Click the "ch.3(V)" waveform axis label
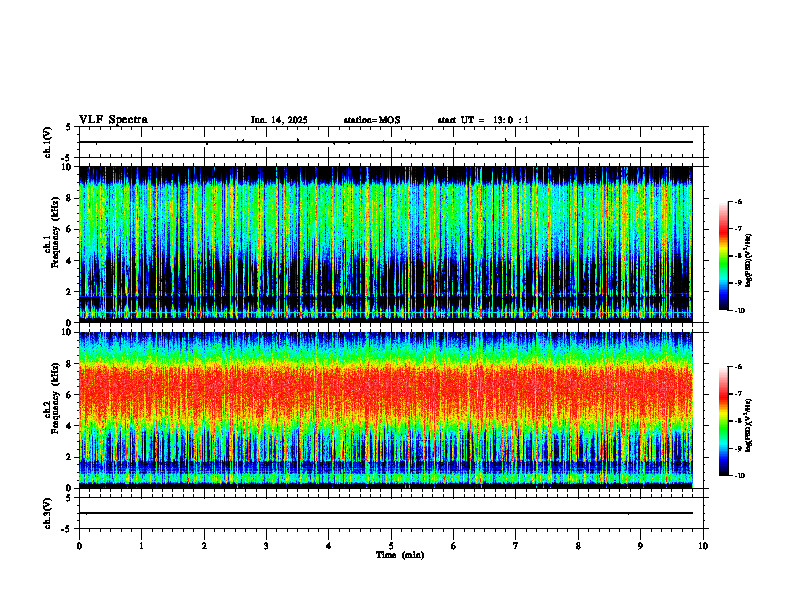Viewport: 792px width, 612px height. point(48,514)
